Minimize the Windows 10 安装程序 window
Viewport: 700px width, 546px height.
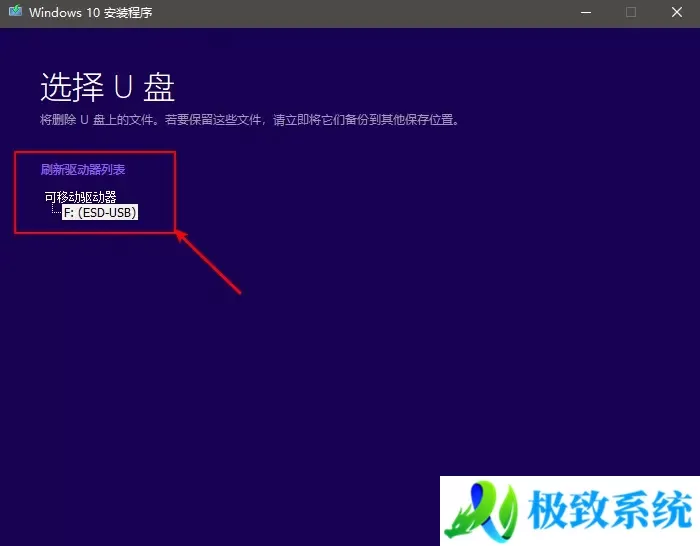click(586, 13)
